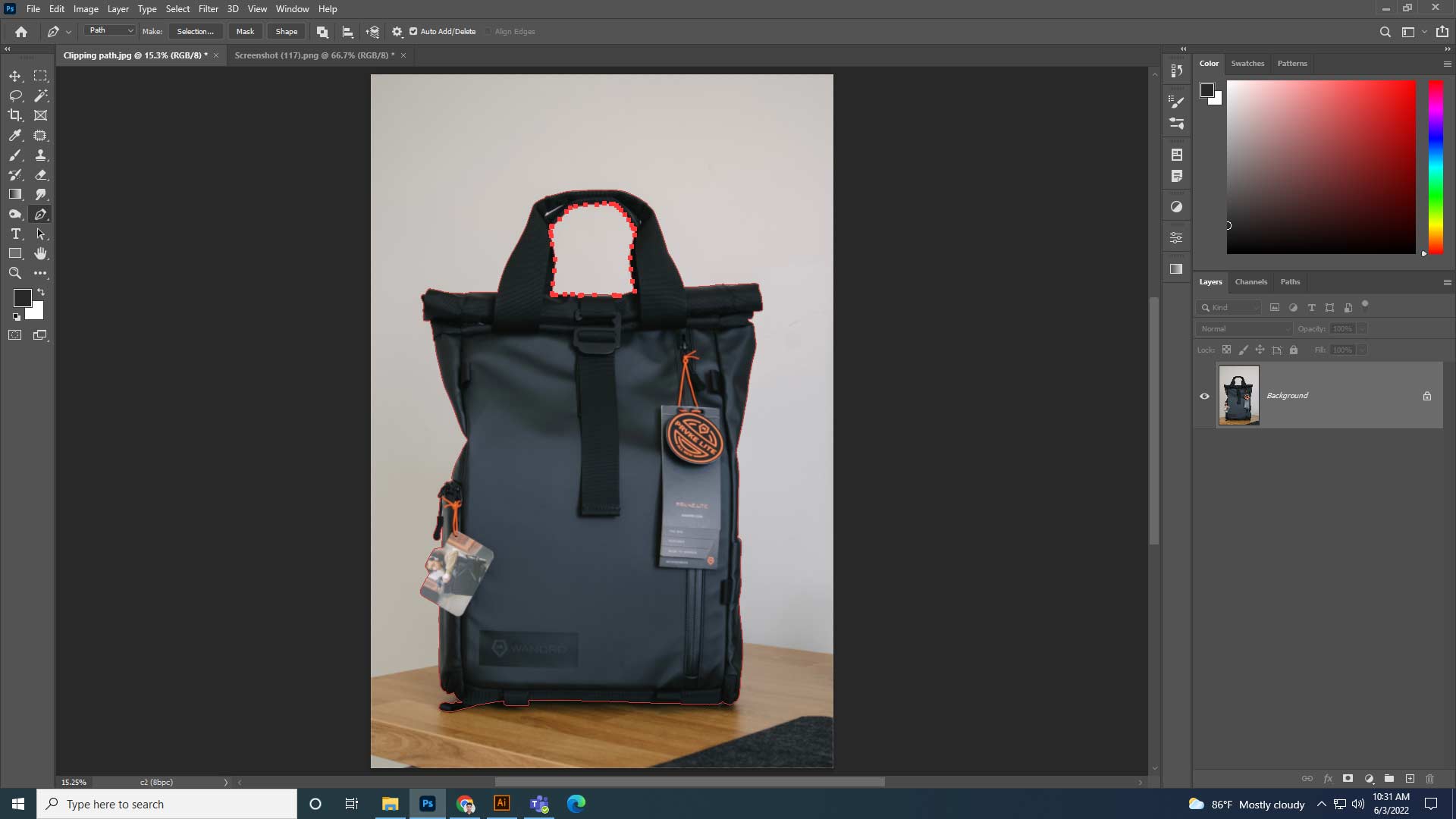Hide the Background layer visibility
The height and width of the screenshot is (819, 1456).
tap(1205, 396)
